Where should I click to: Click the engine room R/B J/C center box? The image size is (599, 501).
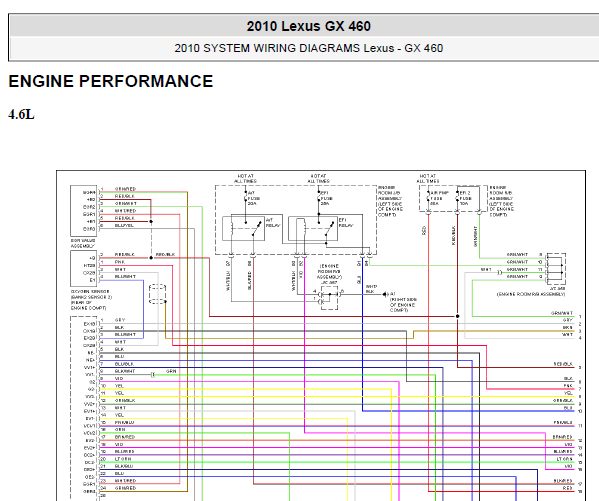tap(329, 297)
